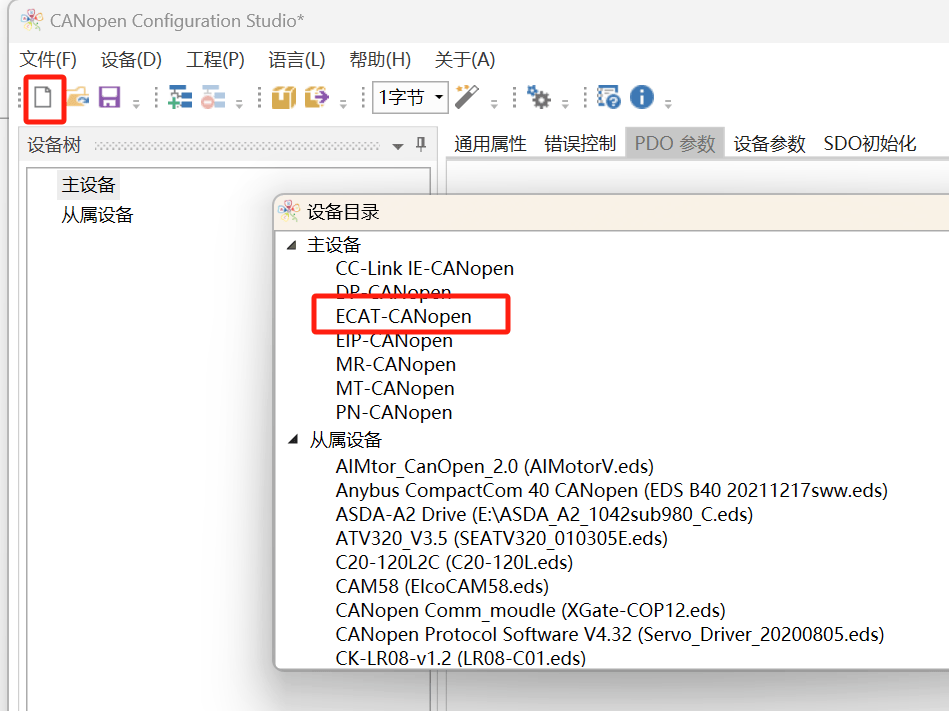Viewport: 949px width, 711px height.
Task: Open toolbar overflow arrow beside wand icon
Action: (494, 103)
